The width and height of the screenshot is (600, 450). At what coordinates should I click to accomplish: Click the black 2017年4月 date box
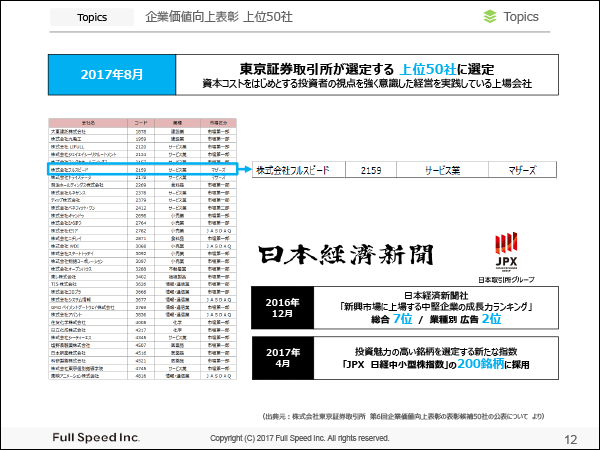283,358
